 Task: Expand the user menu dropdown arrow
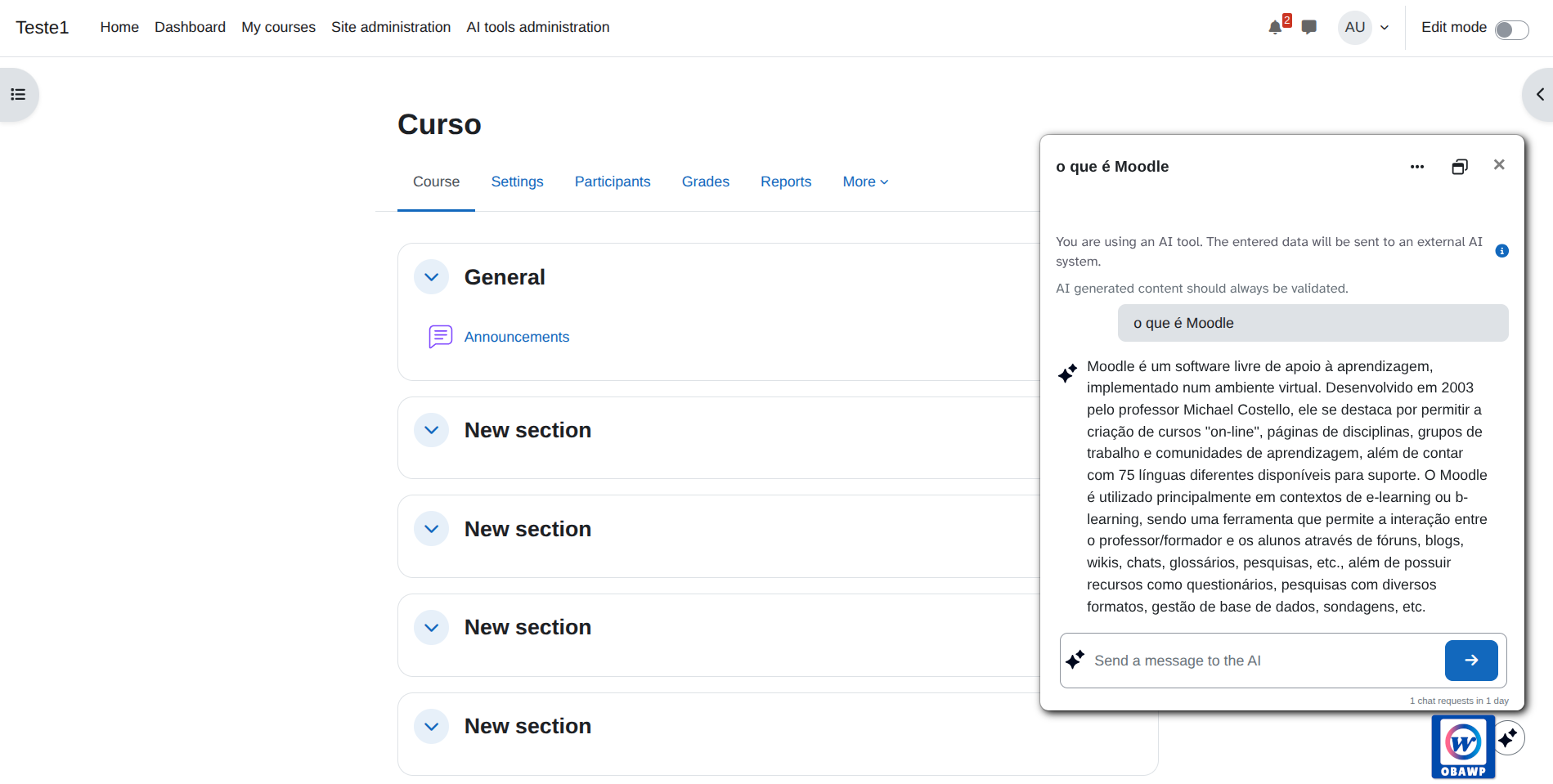1385,28
